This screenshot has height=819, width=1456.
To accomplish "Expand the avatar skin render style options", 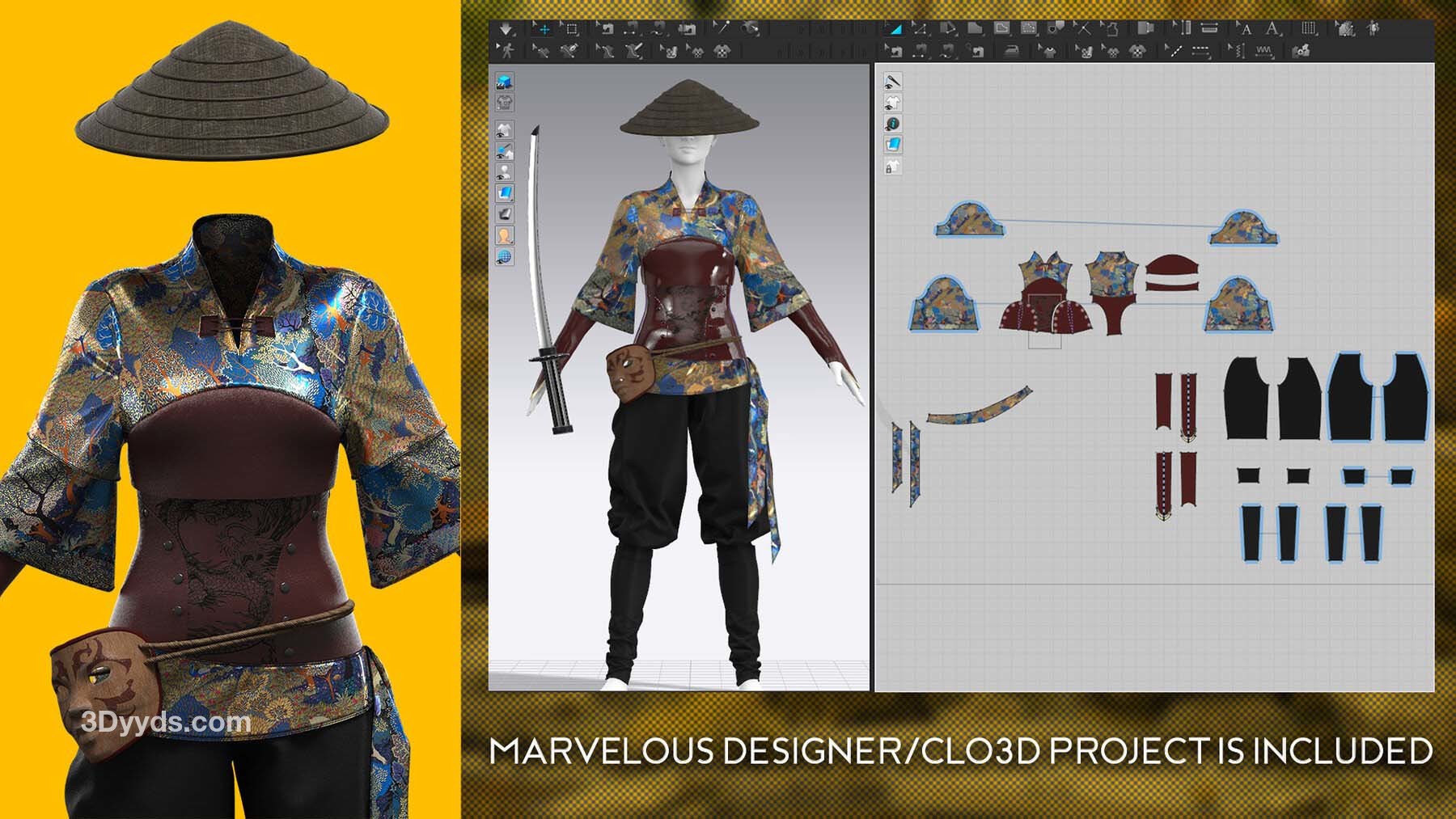I will [x=504, y=235].
